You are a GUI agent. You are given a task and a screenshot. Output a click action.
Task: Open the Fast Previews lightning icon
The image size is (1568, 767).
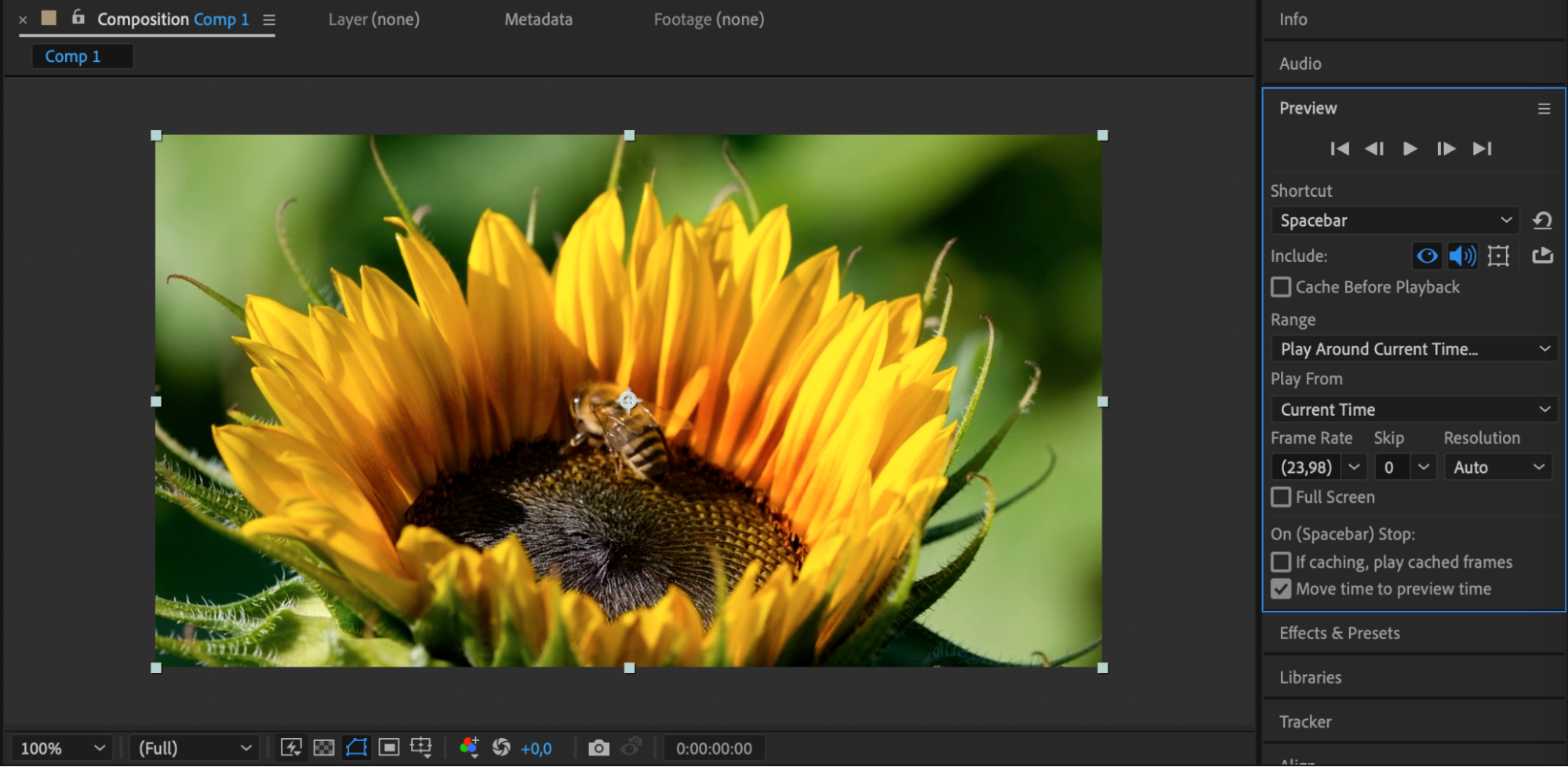291,748
